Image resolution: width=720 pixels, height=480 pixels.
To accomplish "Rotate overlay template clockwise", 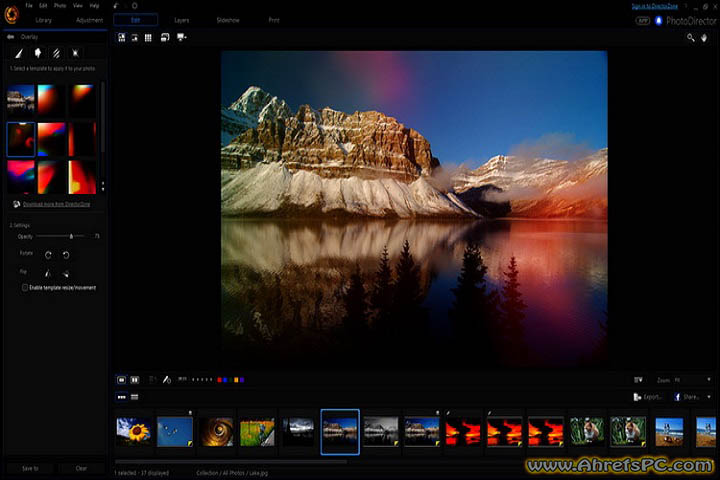I will click(x=48, y=255).
